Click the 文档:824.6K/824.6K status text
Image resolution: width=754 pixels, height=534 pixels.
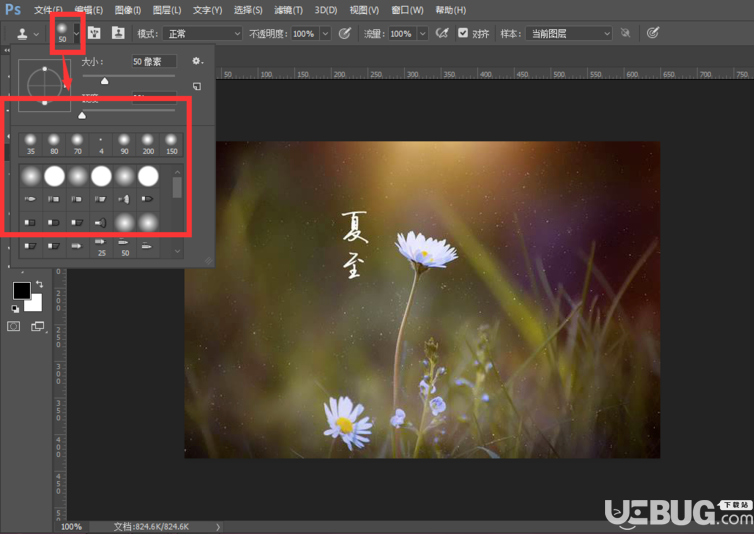151,527
